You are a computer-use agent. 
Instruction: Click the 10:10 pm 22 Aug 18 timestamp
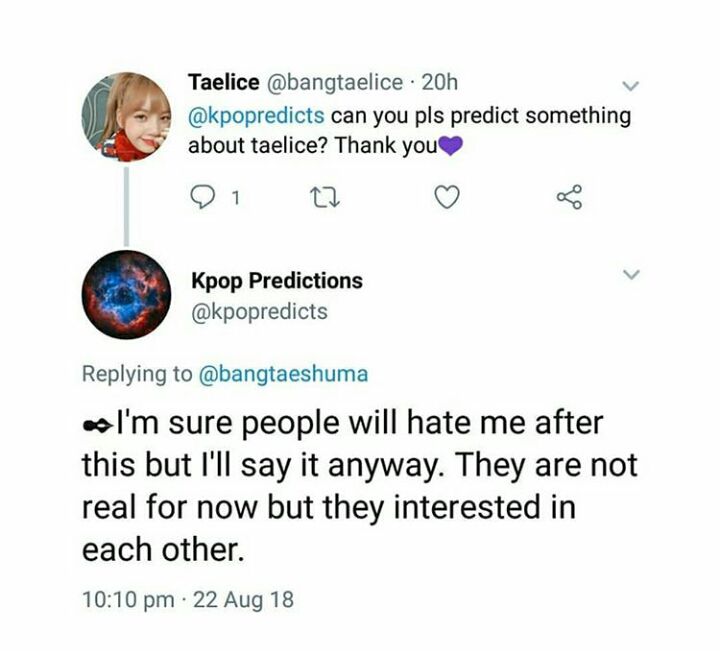click(x=188, y=600)
